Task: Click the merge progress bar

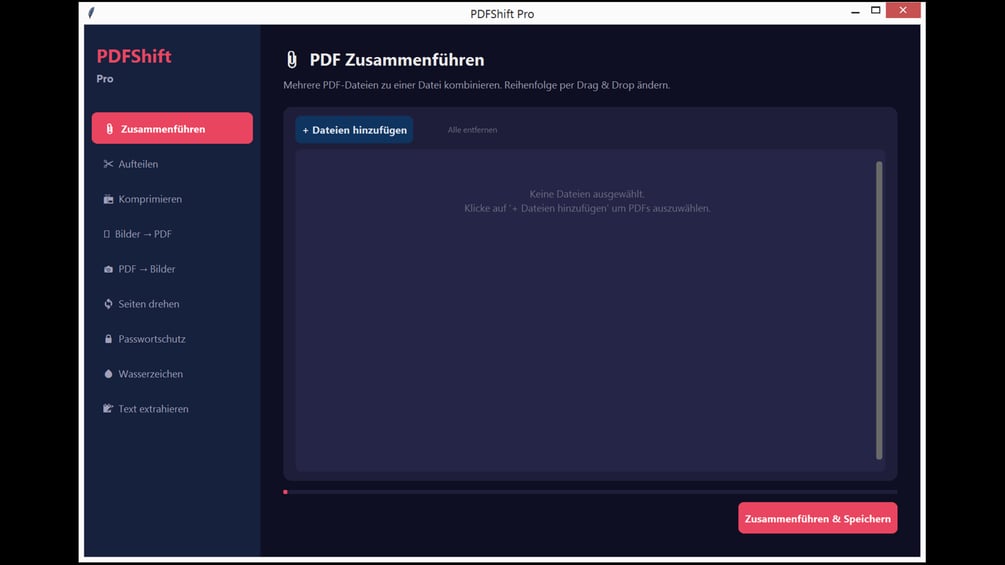Action: coord(590,492)
